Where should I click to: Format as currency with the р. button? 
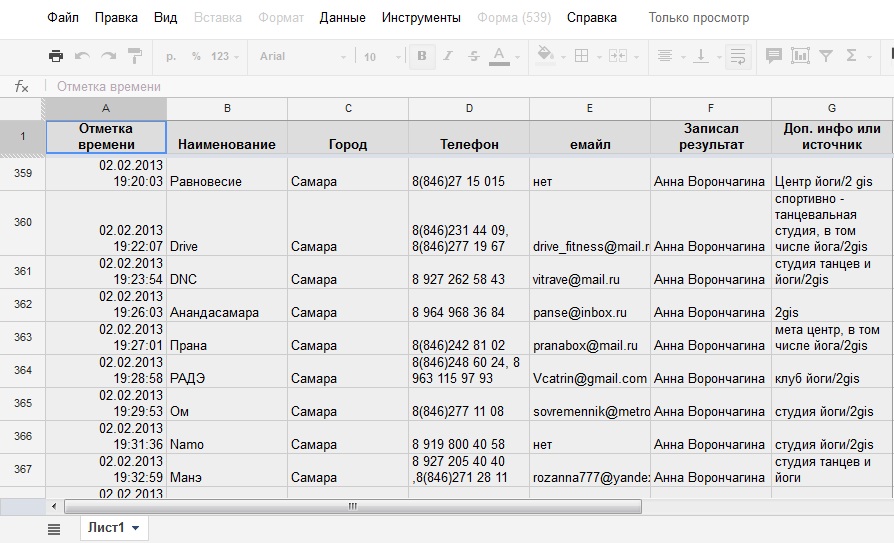coord(171,56)
